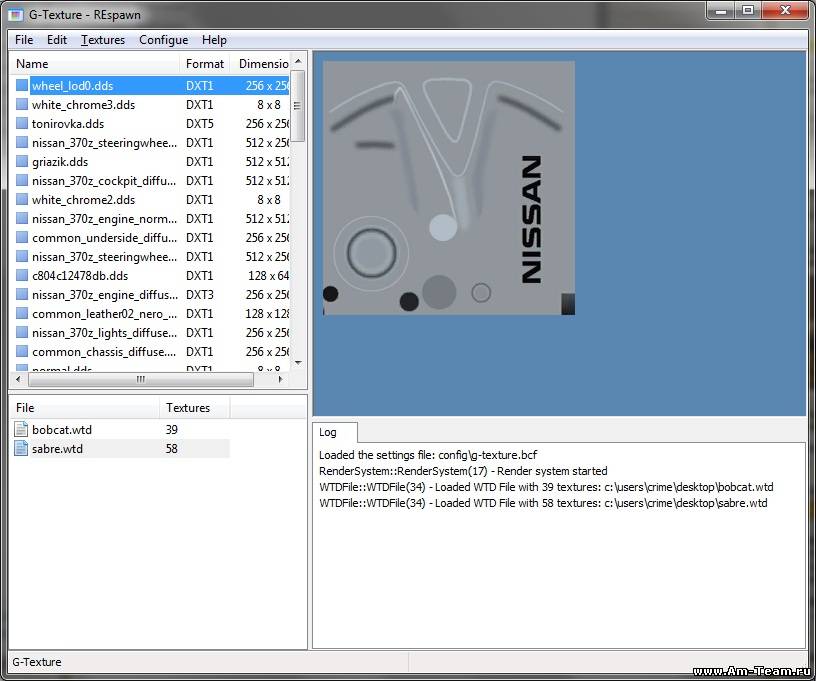Open the Edit menu
The width and height of the screenshot is (816, 681).
pyautogui.click(x=57, y=40)
